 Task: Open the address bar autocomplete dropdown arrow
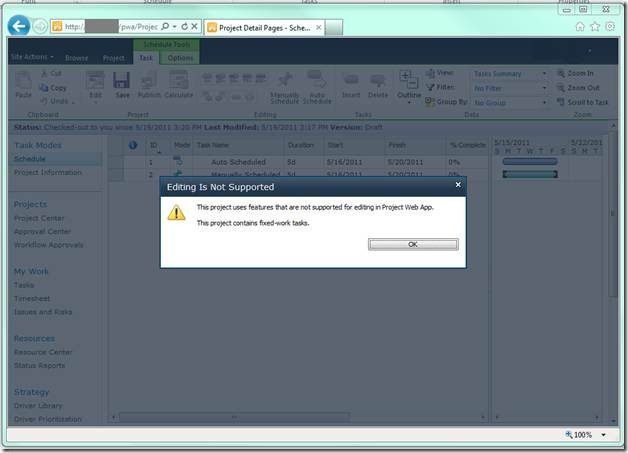click(175, 26)
